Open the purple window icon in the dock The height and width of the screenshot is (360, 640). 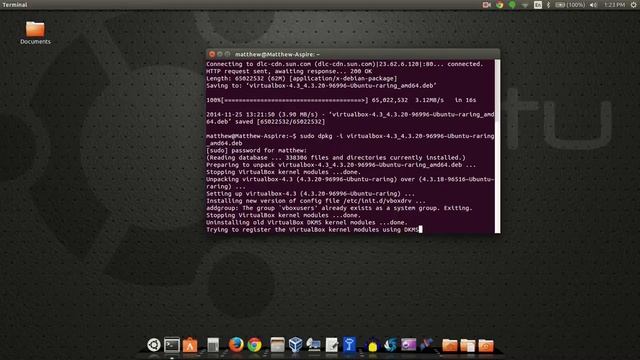409,345
